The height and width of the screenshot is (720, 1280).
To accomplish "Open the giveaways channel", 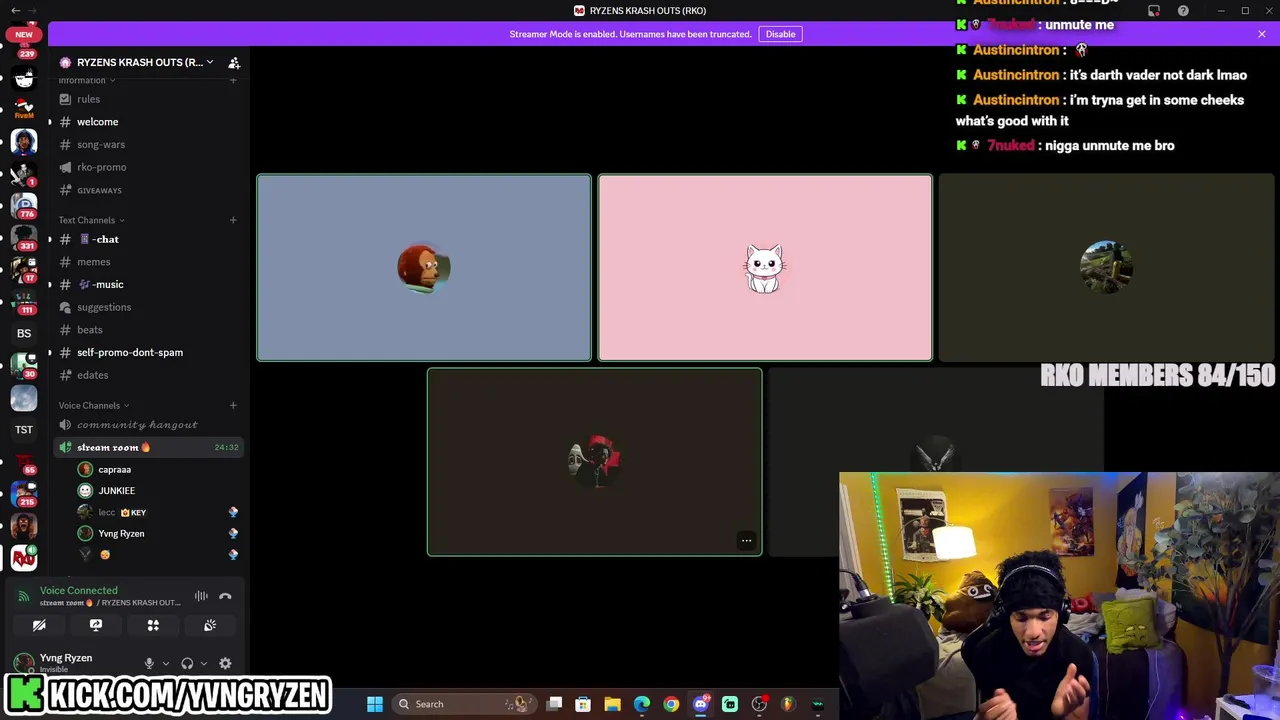I will tap(148, 190).
